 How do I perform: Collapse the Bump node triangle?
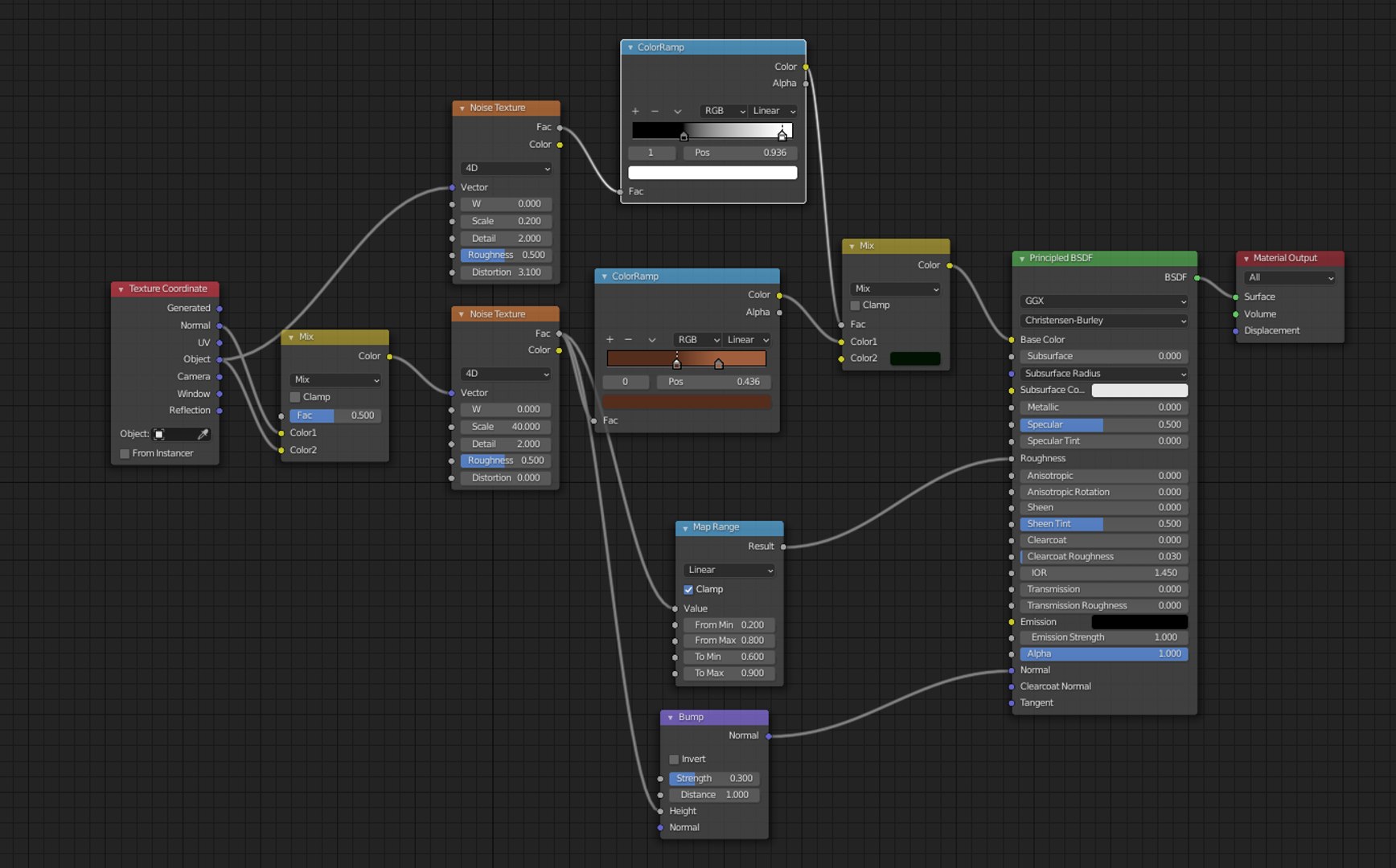pos(671,717)
